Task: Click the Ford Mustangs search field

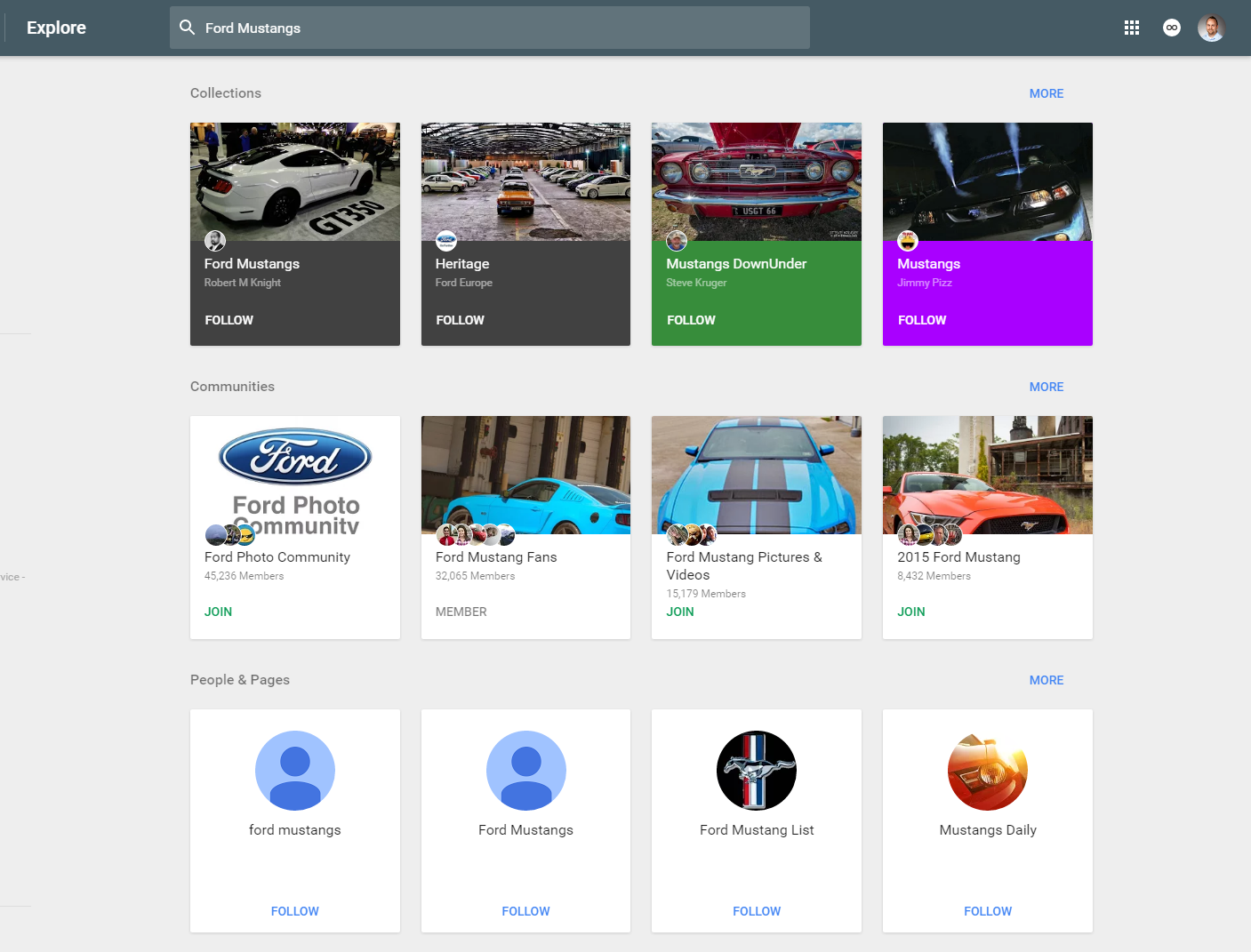Action: (x=498, y=28)
